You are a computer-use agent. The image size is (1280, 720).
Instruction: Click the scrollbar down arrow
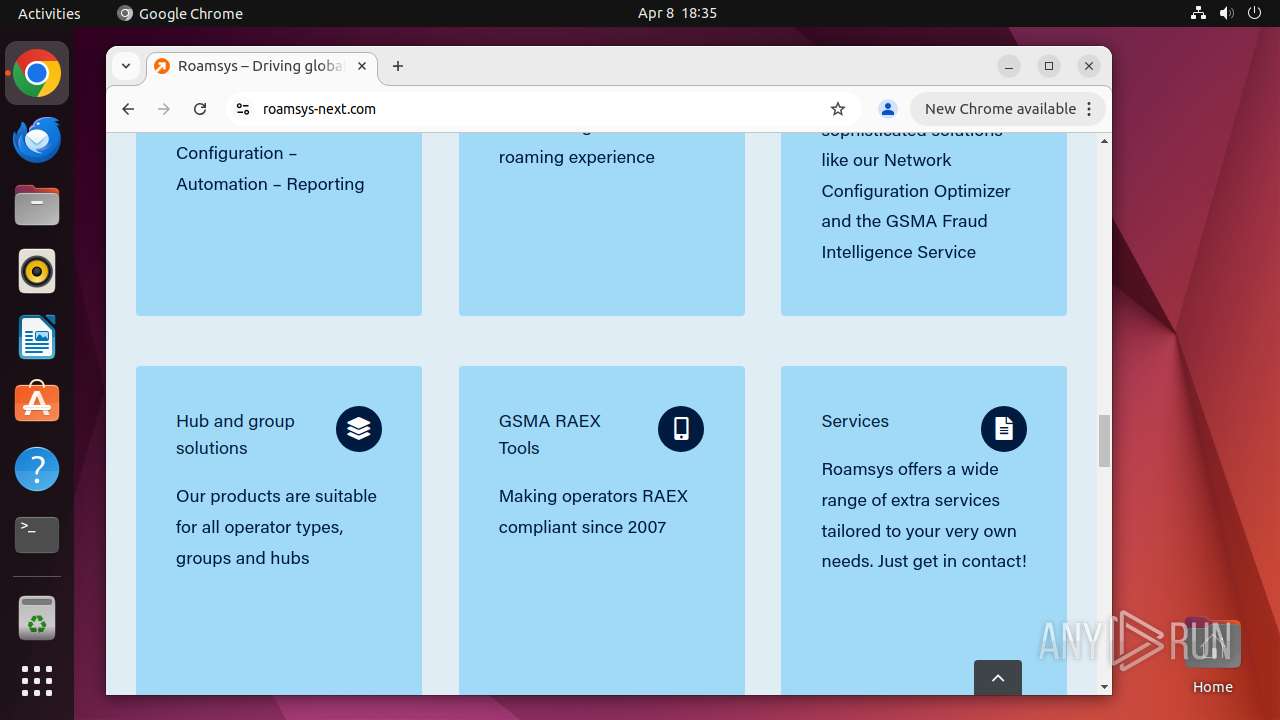pos(1104,687)
